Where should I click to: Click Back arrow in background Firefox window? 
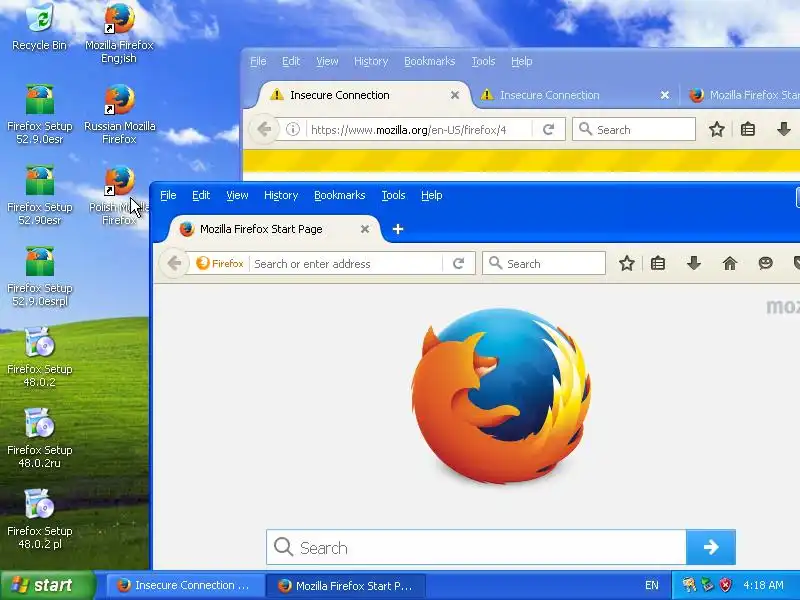264,130
